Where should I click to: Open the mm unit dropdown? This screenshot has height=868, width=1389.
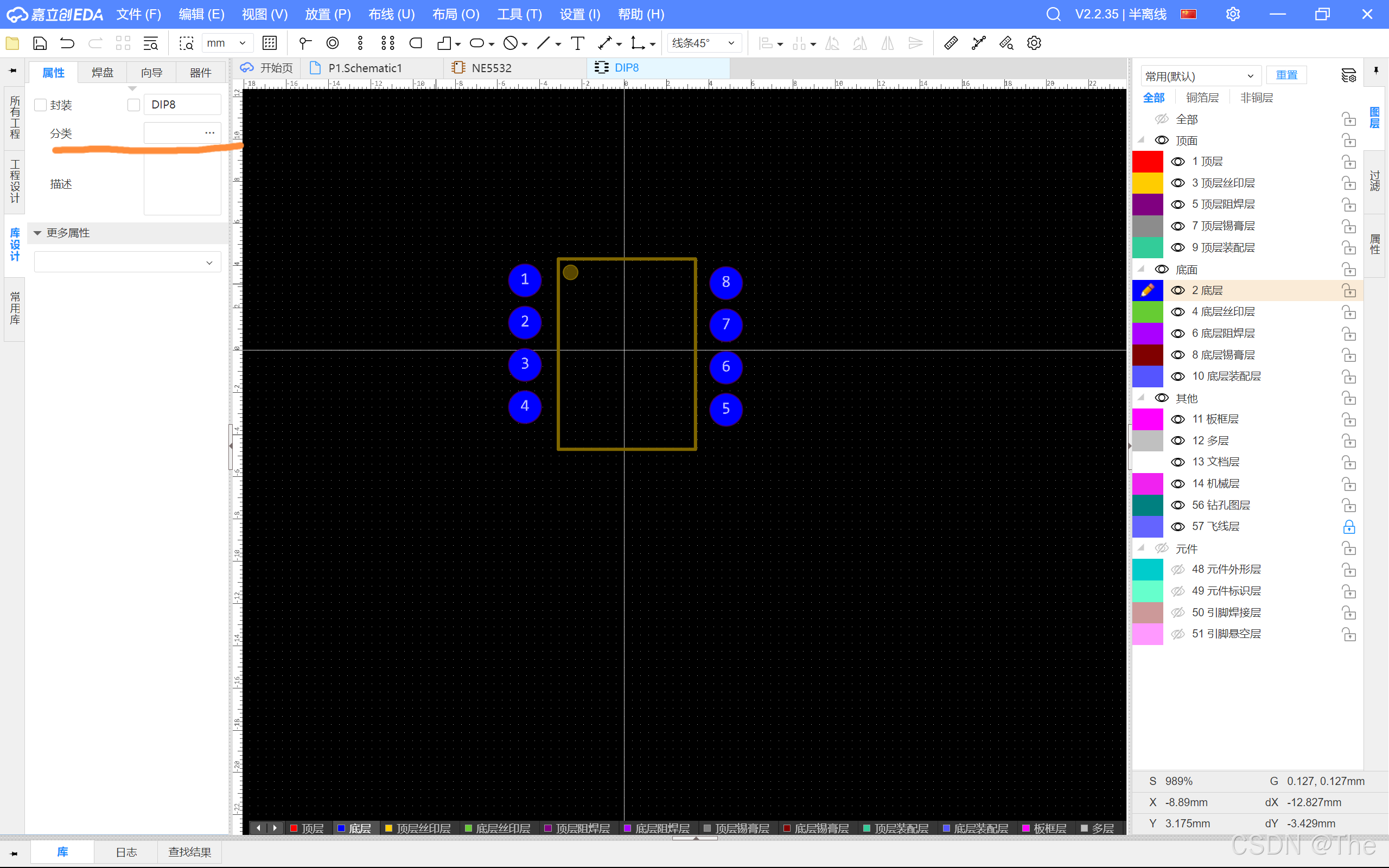click(227, 43)
